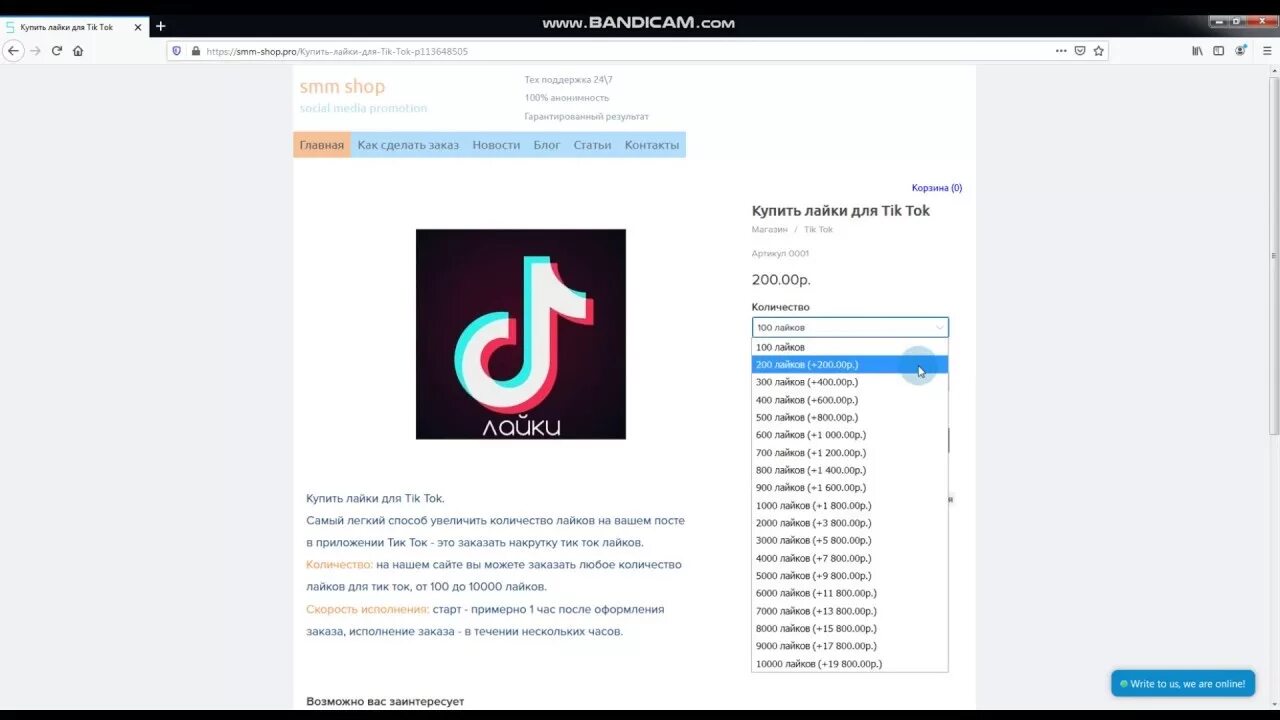Toggle the sidebar view icon
Viewport: 1280px width, 720px height.
click(1218, 51)
